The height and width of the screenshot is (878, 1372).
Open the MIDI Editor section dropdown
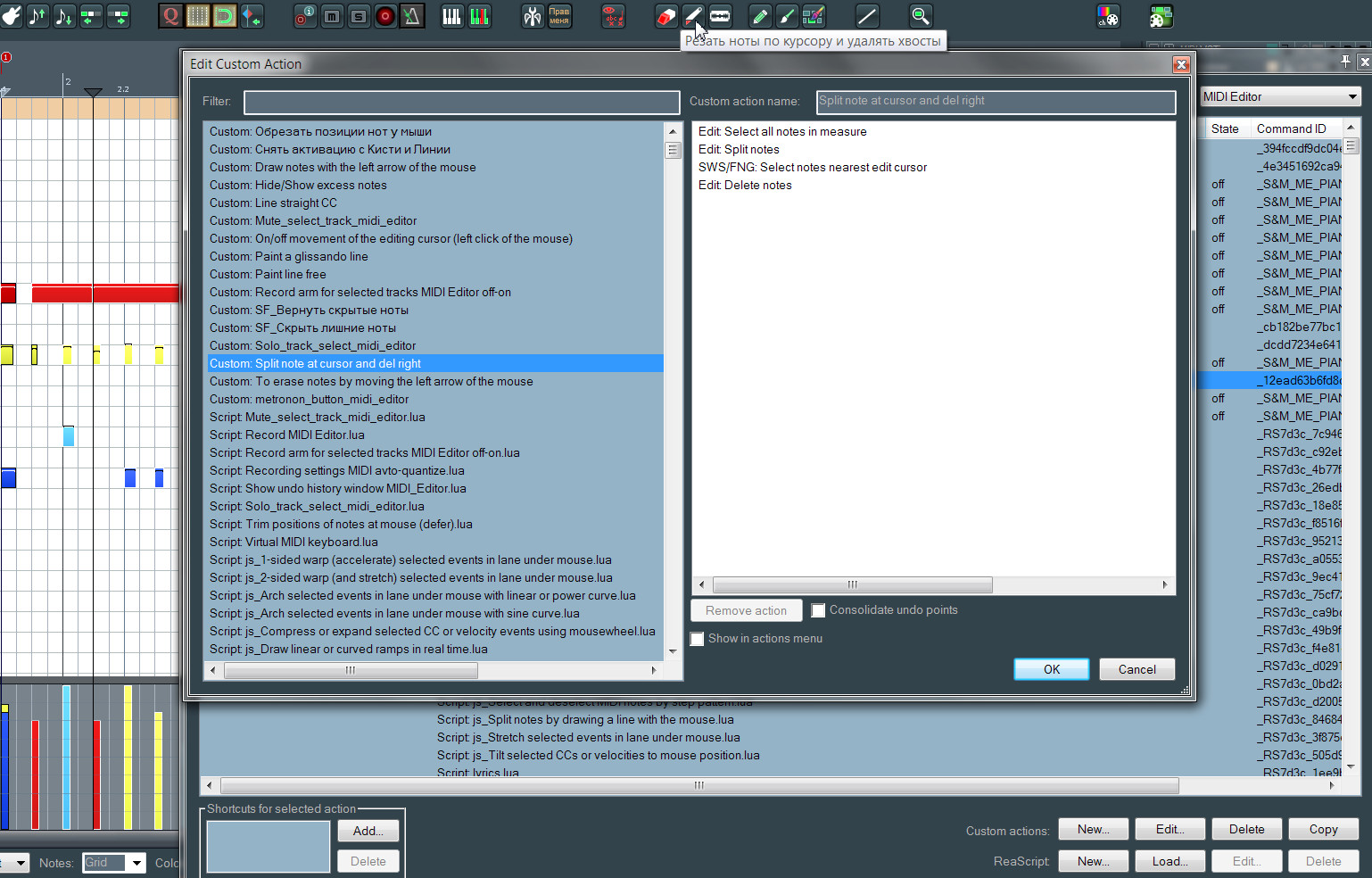click(x=1280, y=96)
